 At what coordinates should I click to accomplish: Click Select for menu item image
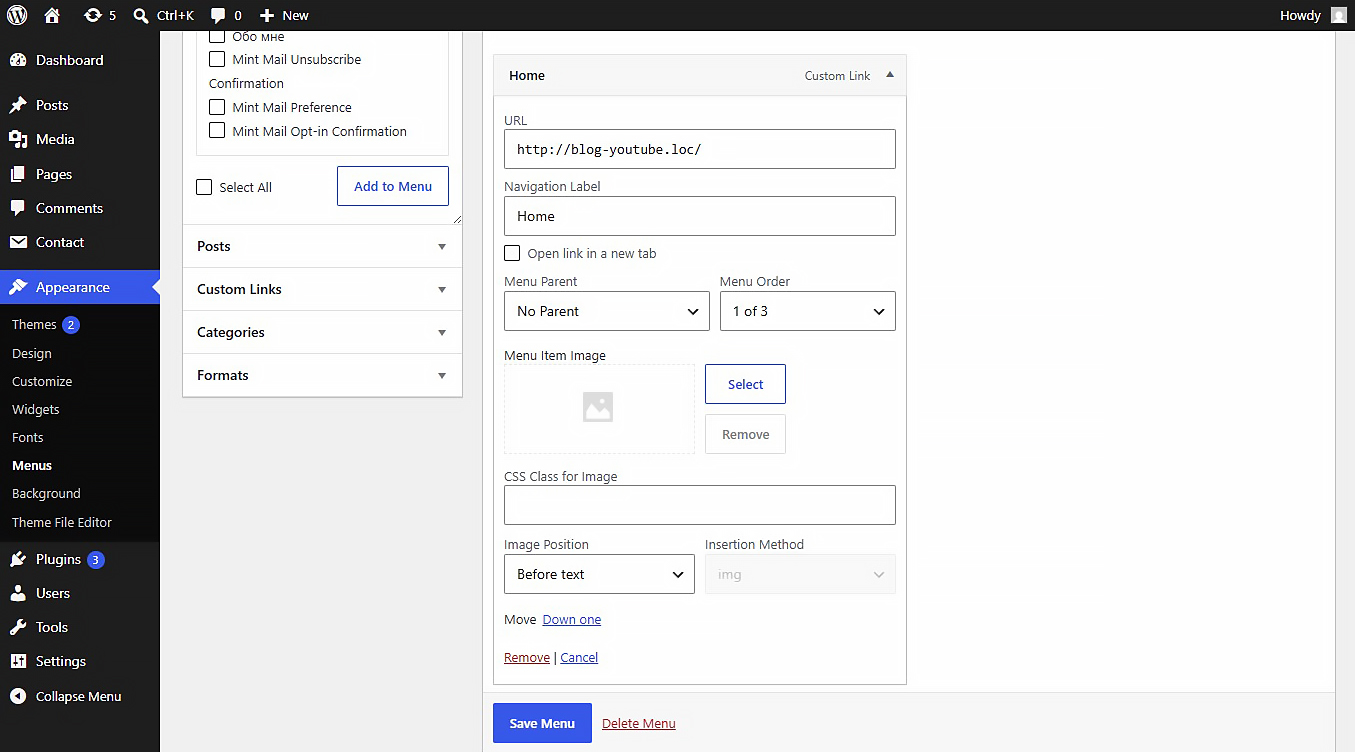point(745,384)
